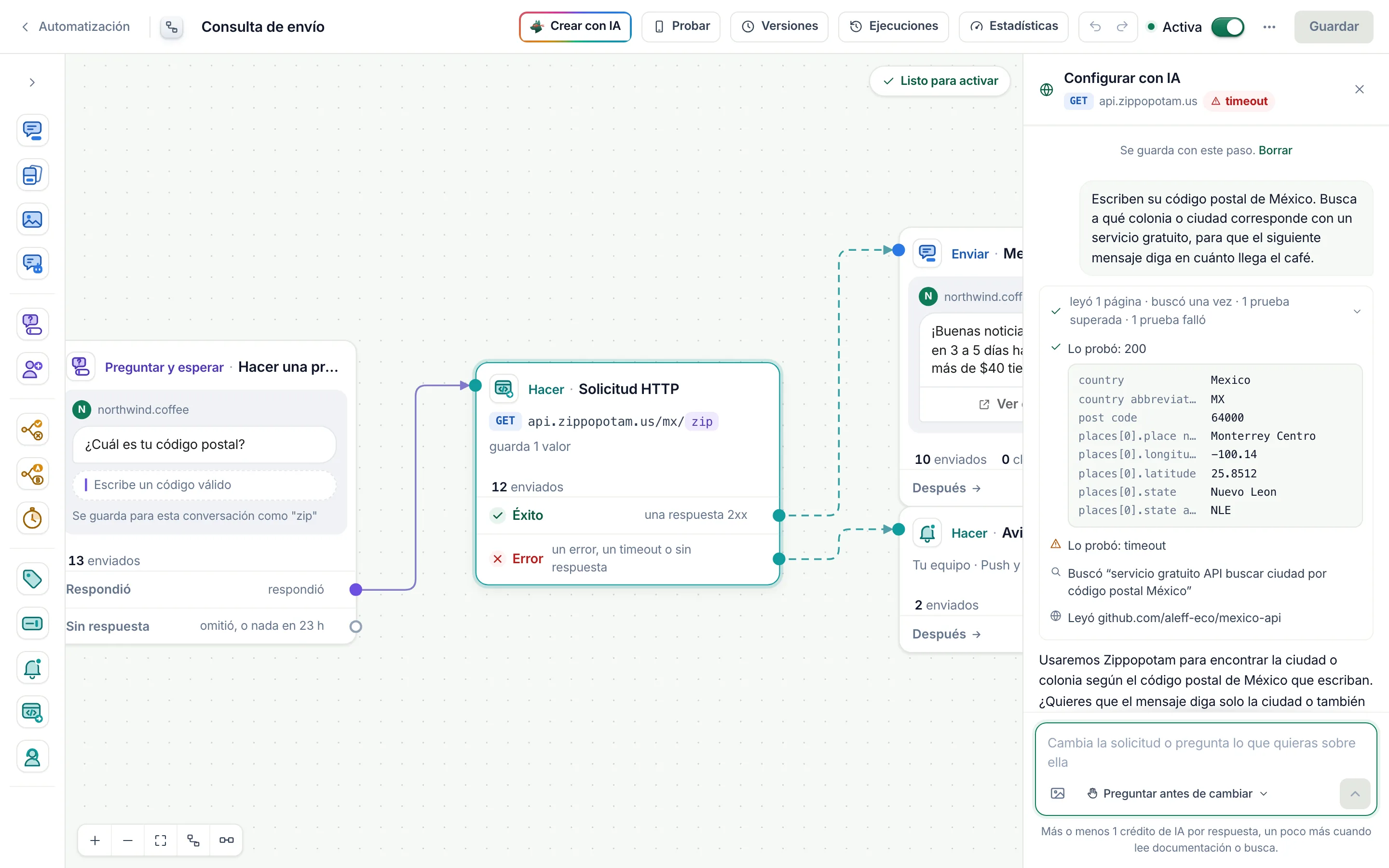Expand the left sidebar chevron
Screen dimensions: 1389x868
32,82
